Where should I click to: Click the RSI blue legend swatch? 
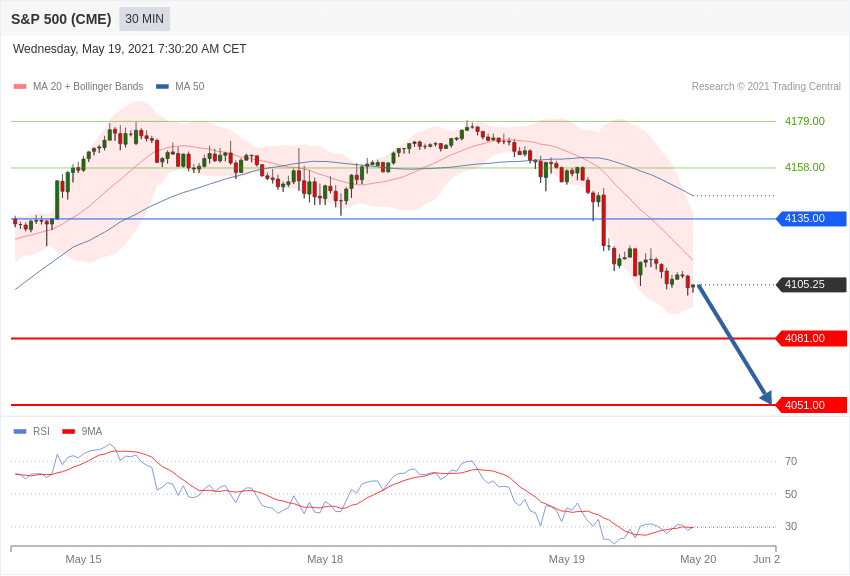(x=20, y=431)
